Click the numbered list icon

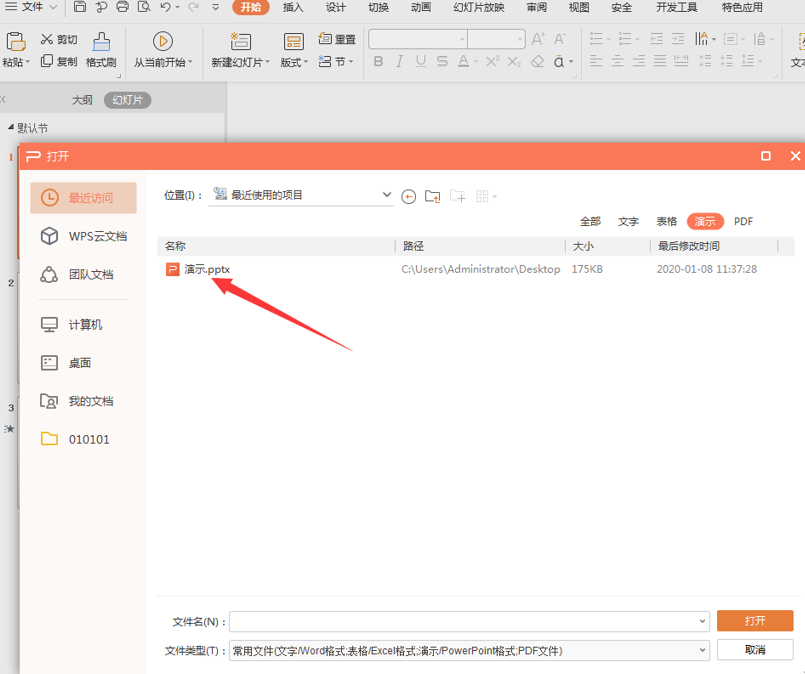(625, 38)
